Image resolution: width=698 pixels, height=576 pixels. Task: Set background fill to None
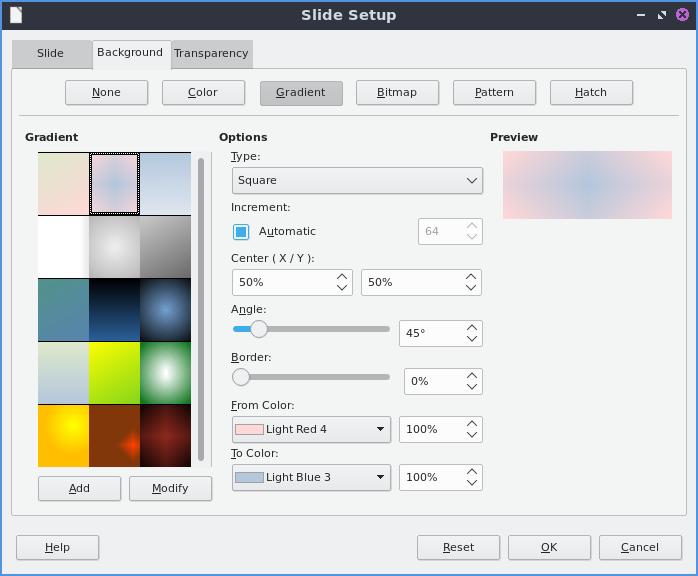(106, 93)
